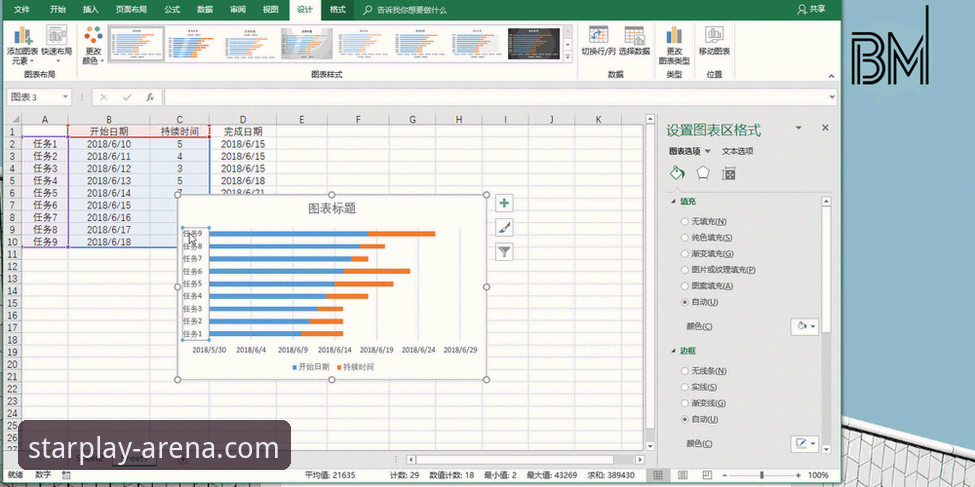Open Add Chart Element menu
This screenshot has width=975, height=487.
point(22,45)
